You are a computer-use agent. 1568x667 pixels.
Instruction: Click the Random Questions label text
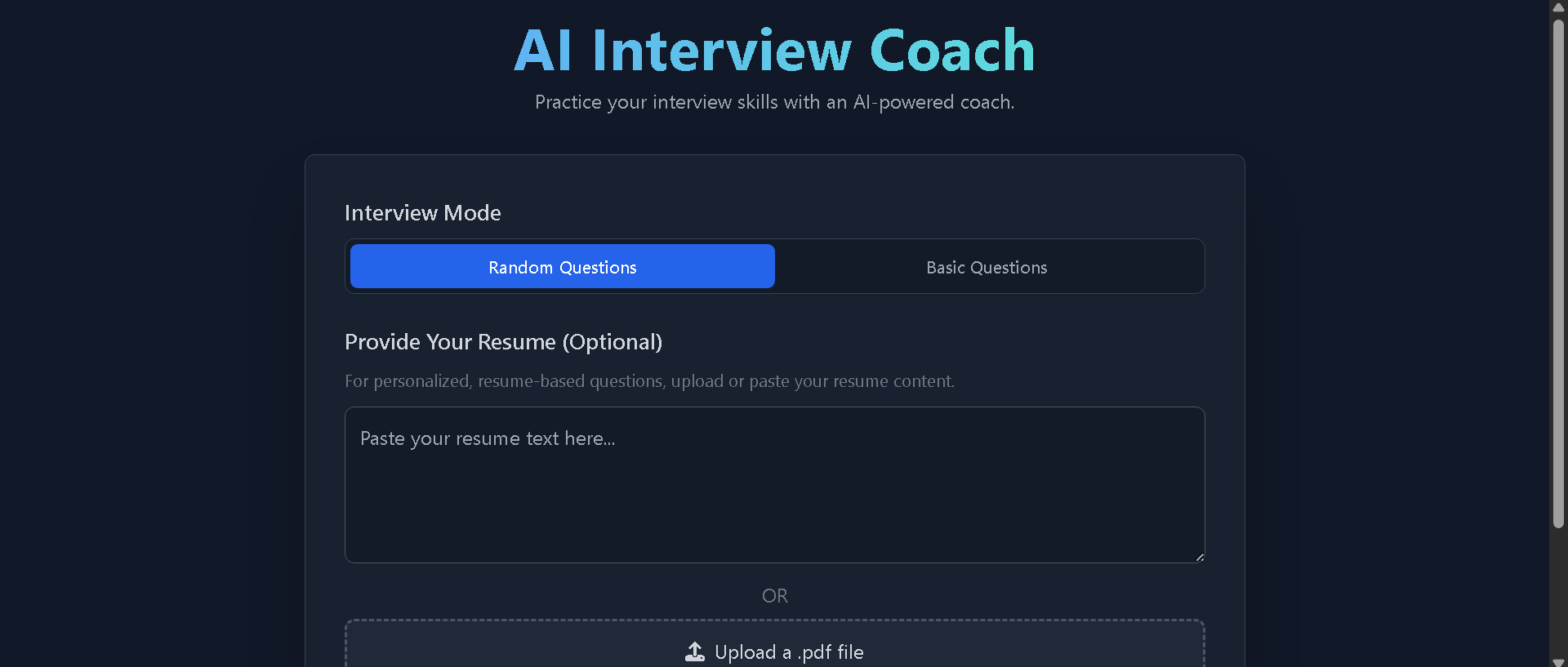pos(562,267)
